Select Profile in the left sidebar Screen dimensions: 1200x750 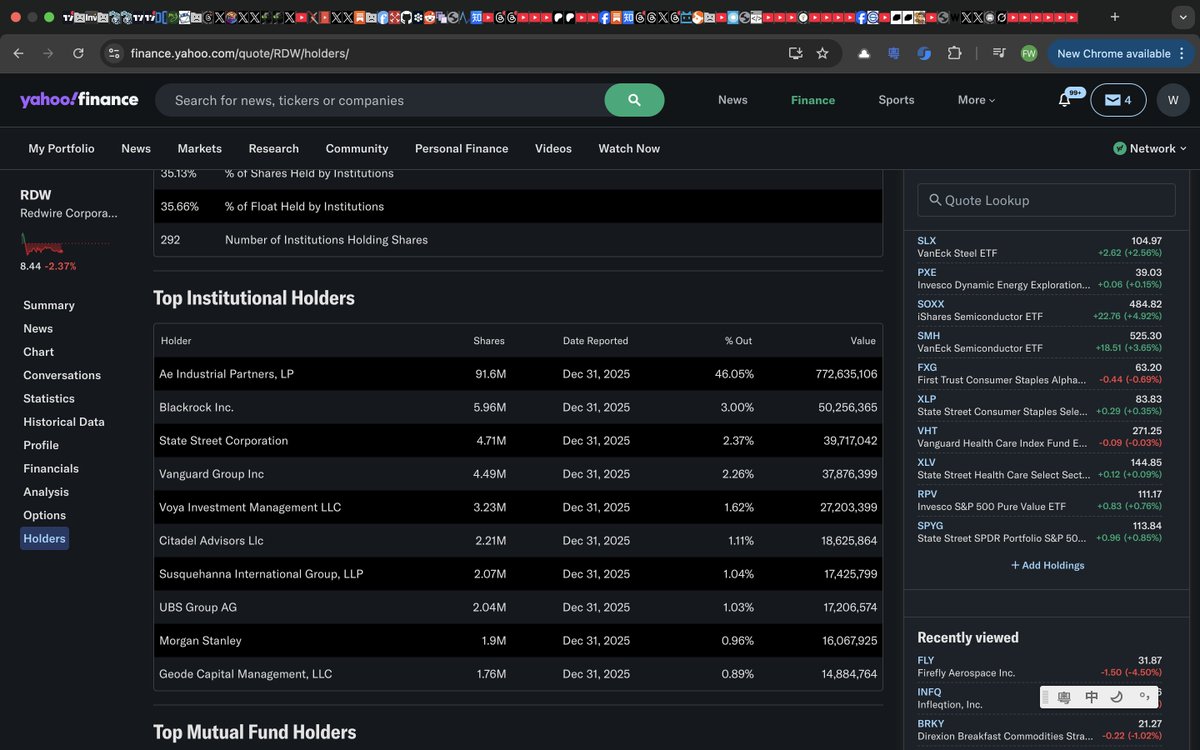click(41, 445)
